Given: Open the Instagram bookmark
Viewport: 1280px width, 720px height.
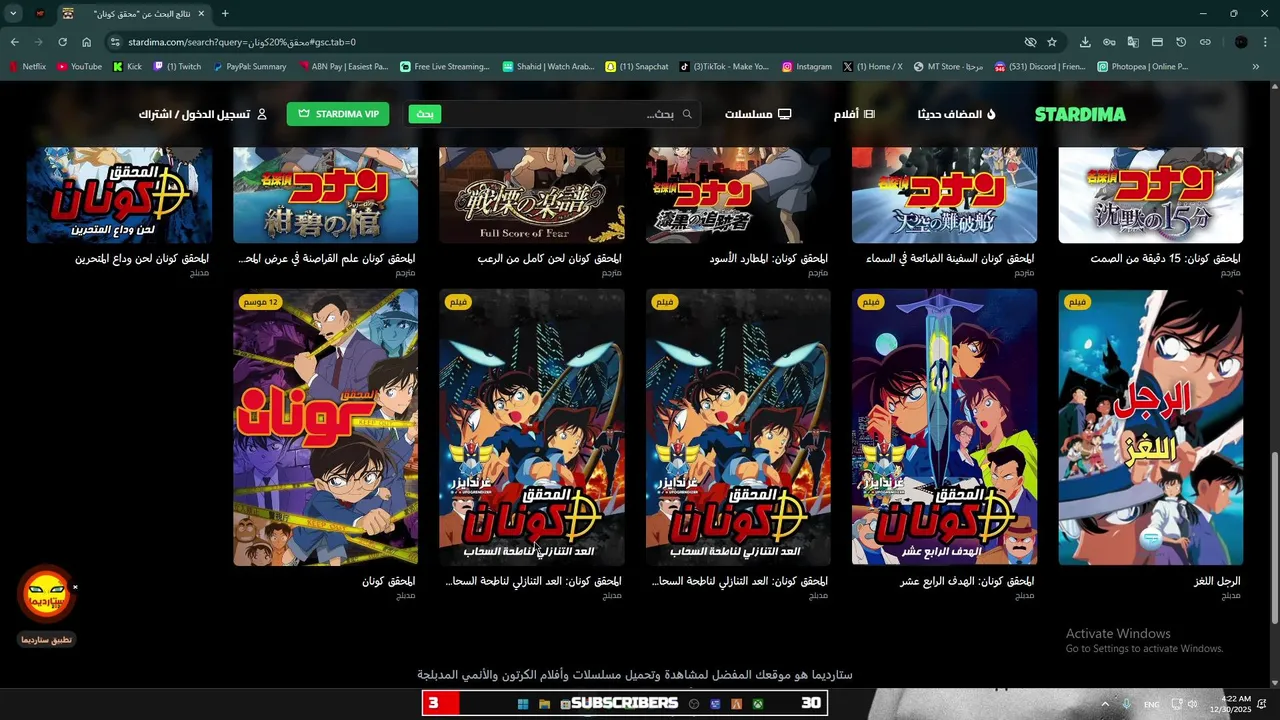Looking at the screenshot, I should pyautogui.click(x=806, y=67).
